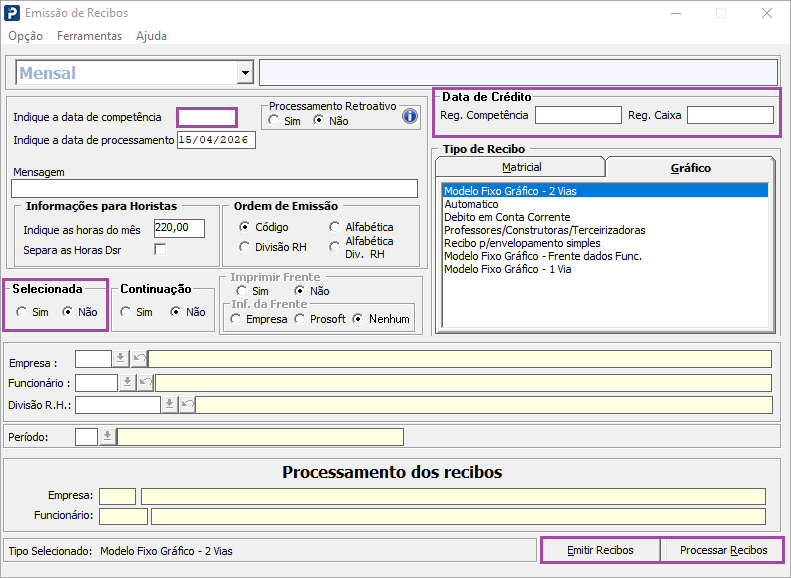Select Debito em Conta Corrente option
This screenshot has width=791, height=578.
pyautogui.click(x=605, y=217)
